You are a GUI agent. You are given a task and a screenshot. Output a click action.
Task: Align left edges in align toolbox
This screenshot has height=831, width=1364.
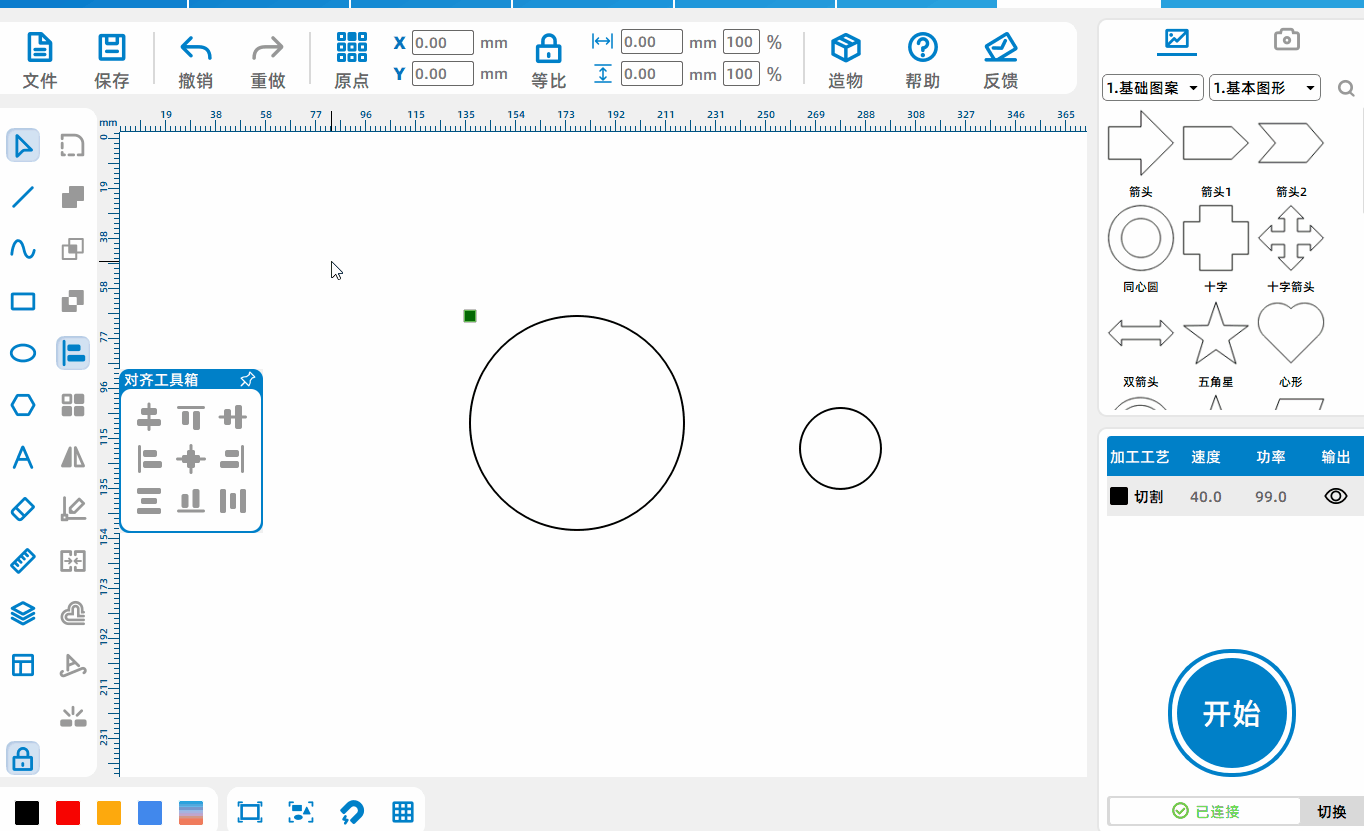[x=149, y=459]
